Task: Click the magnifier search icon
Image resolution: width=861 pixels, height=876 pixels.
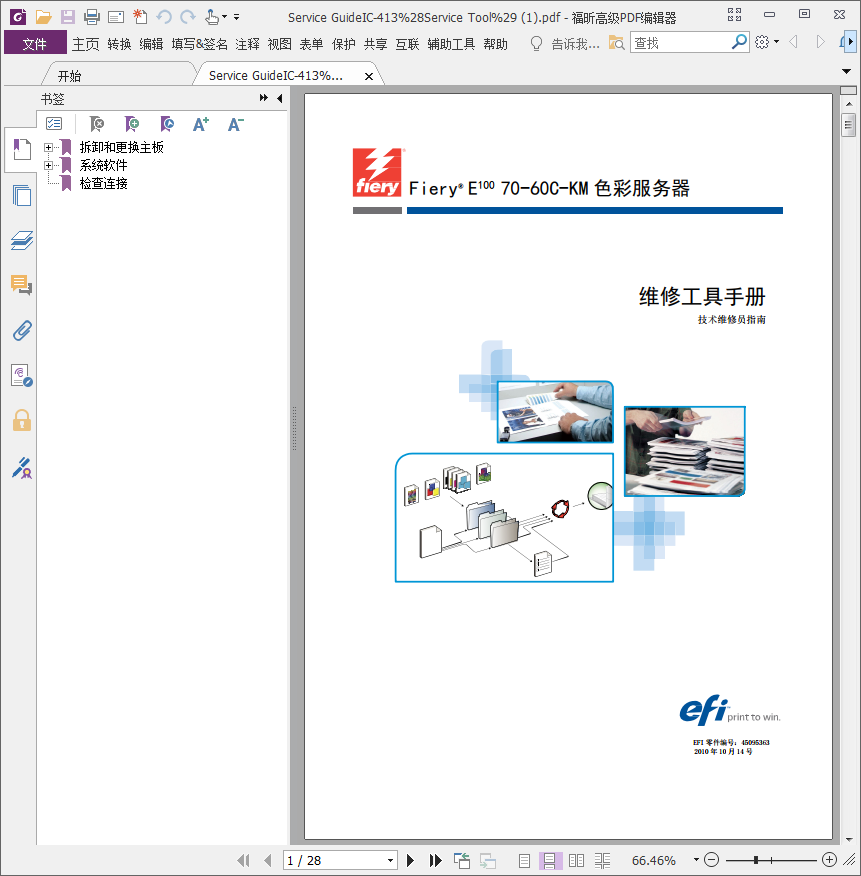Action: [x=739, y=42]
